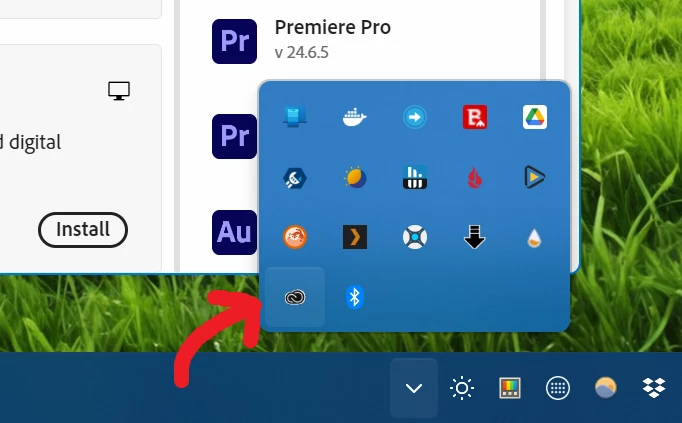The width and height of the screenshot is (682, 423).
Task: Click the blue monitor tray icon
Action: (x=294, y=117)
